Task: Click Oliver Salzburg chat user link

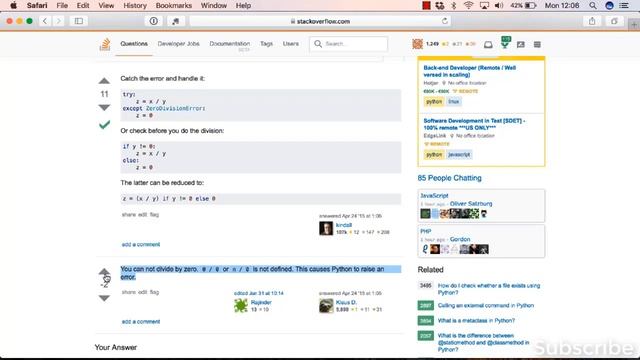Action: pos(471,203)
